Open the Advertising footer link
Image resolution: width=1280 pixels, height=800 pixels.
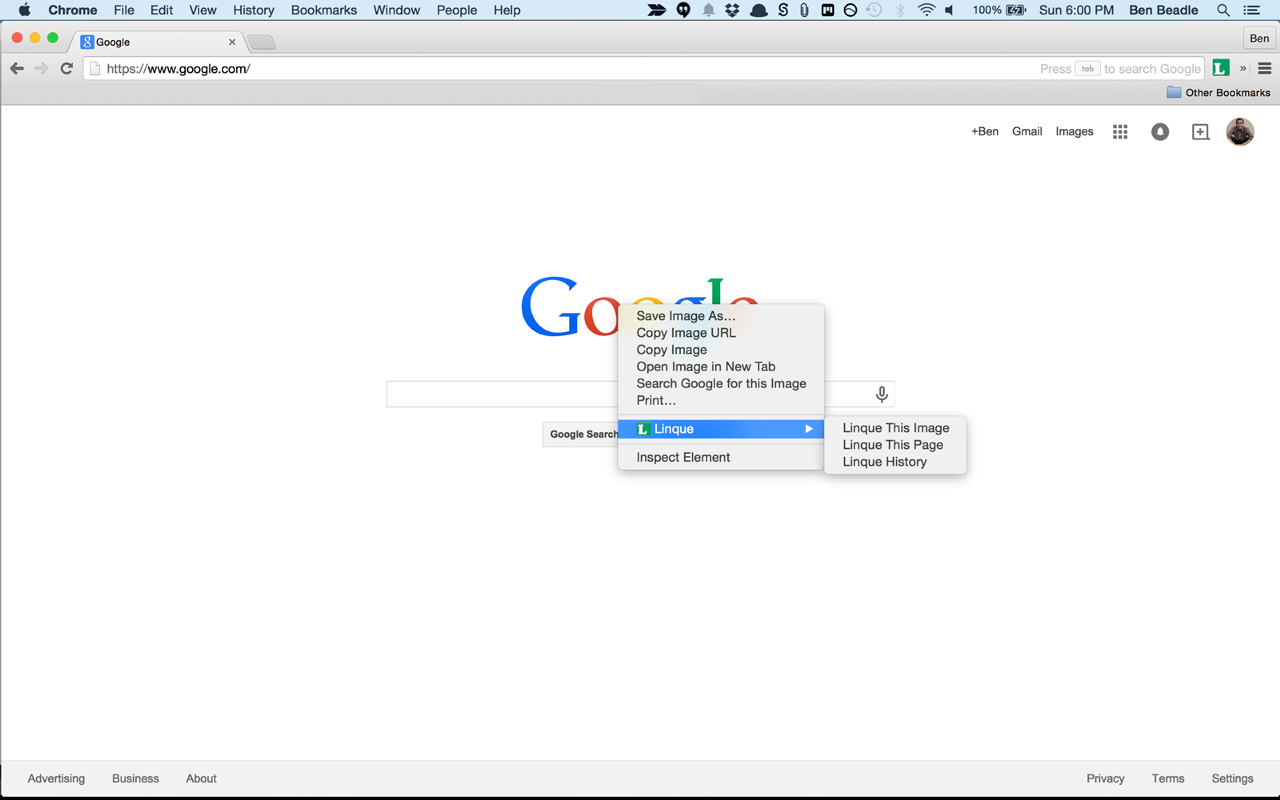click(x=56, y=779)
